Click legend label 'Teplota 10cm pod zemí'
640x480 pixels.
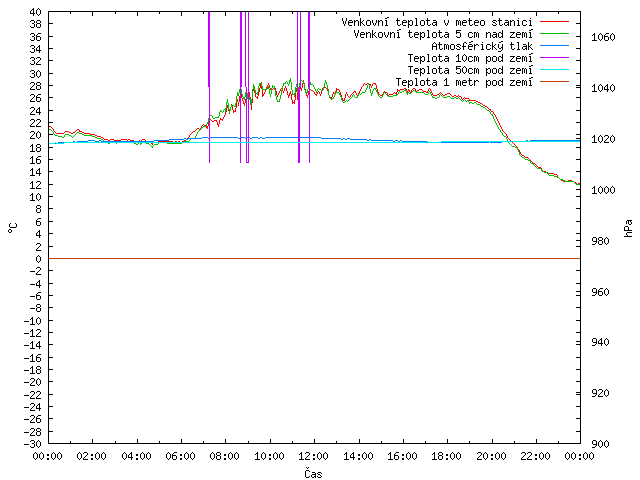click(470, 58)
